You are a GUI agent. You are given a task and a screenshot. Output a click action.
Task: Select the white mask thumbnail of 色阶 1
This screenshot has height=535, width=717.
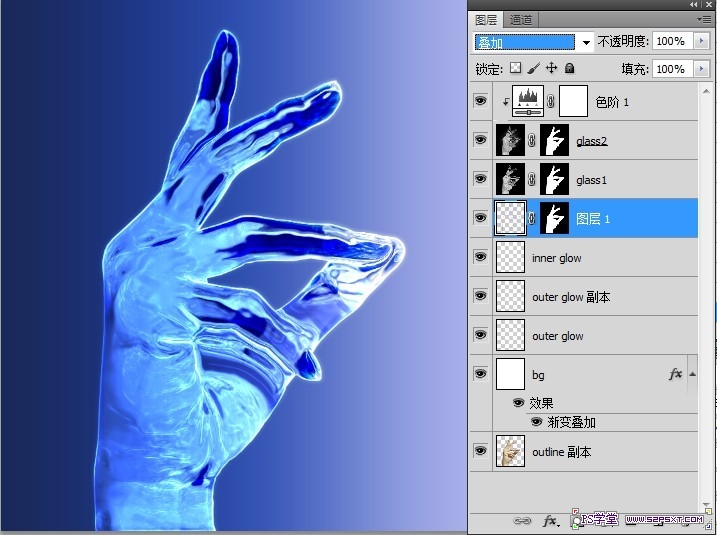tap(573, 102)
